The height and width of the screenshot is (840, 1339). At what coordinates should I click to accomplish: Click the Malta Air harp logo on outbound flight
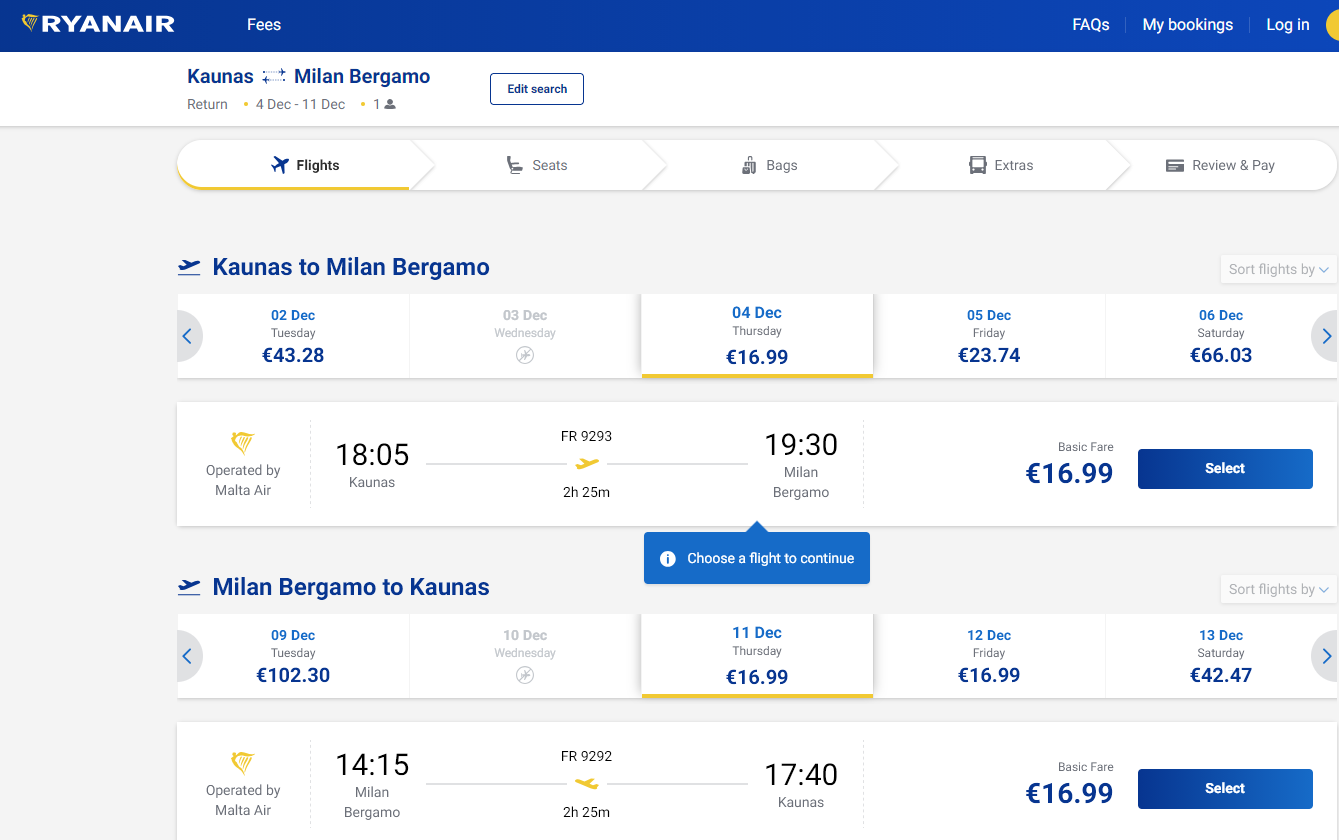click(x=243, y=441)
